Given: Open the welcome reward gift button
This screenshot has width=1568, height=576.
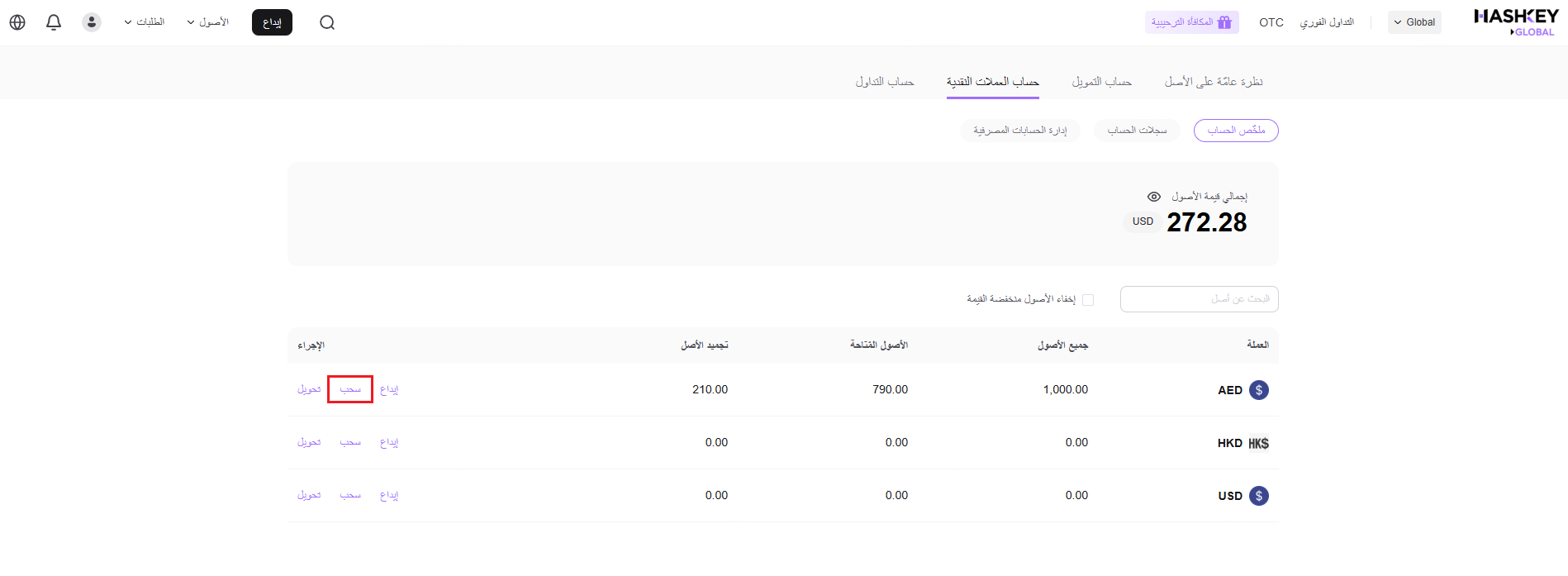Looking at the screenshot, I should tap(1191, 22).
